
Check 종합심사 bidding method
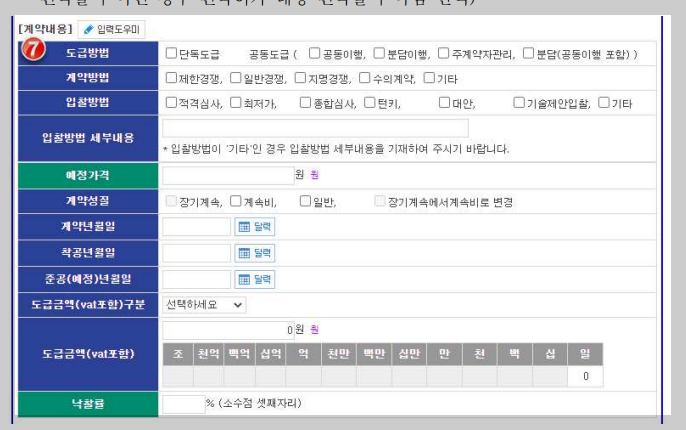pyautogui.click(x=305, y=102)
